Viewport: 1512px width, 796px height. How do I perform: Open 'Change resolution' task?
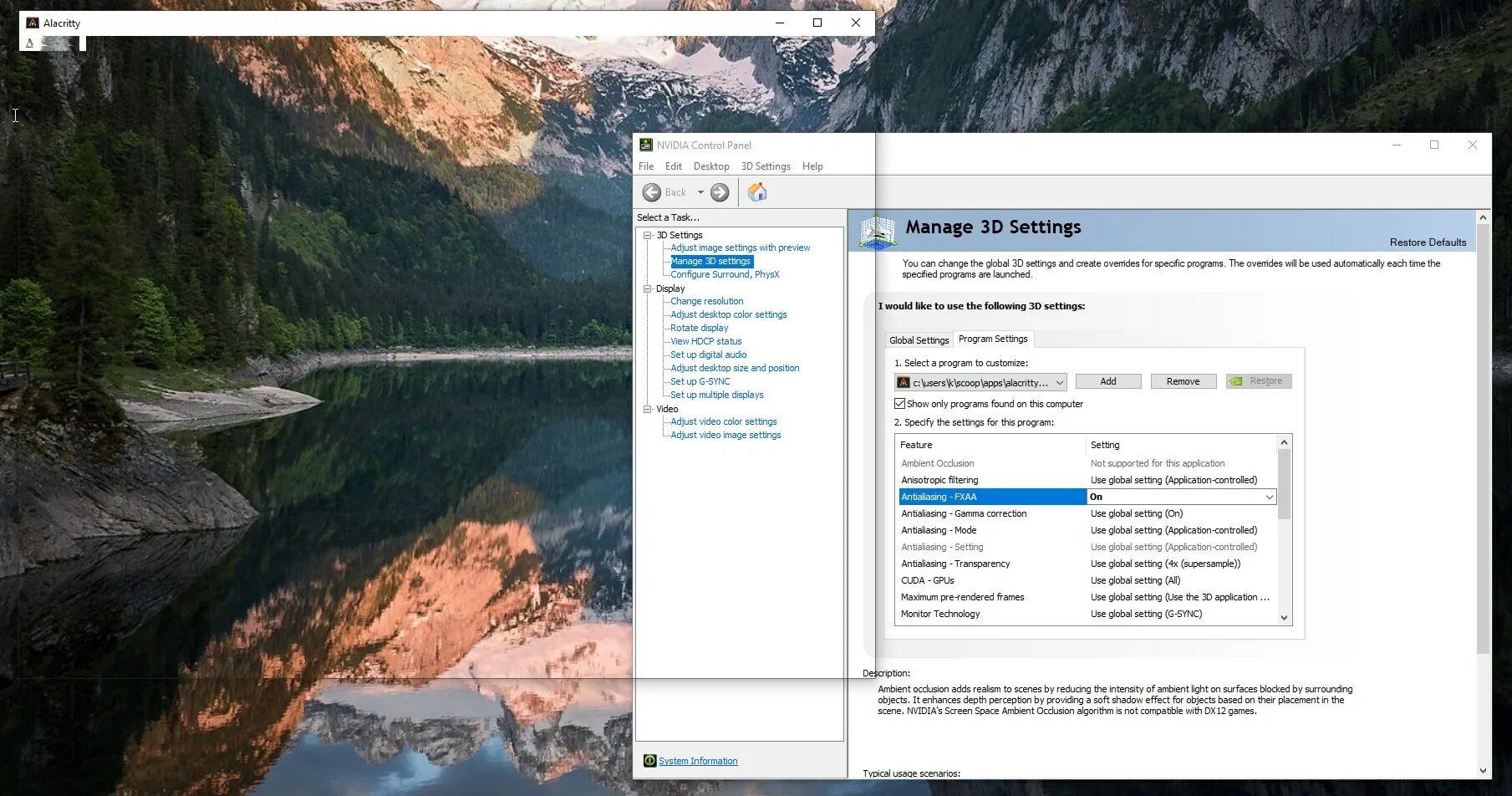click(706, 301)
